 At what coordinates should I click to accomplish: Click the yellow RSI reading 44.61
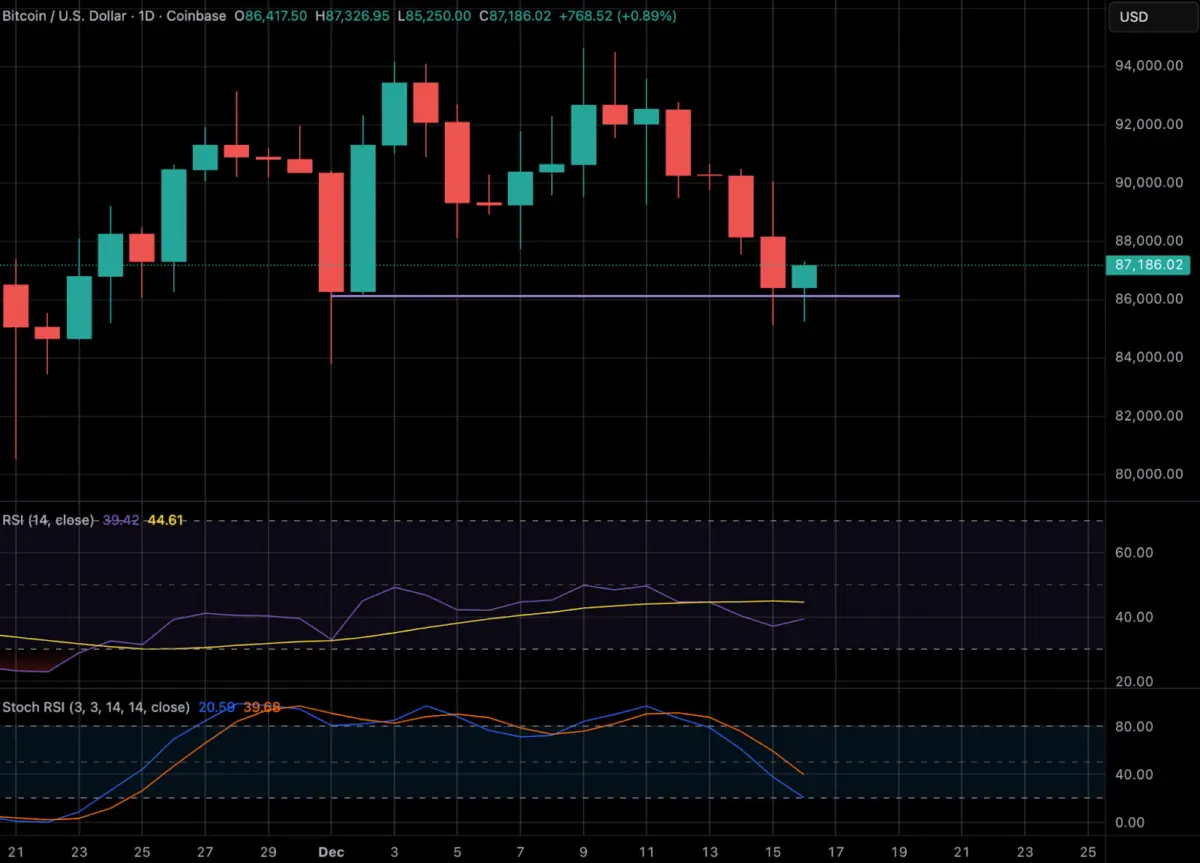coord(166,521)
